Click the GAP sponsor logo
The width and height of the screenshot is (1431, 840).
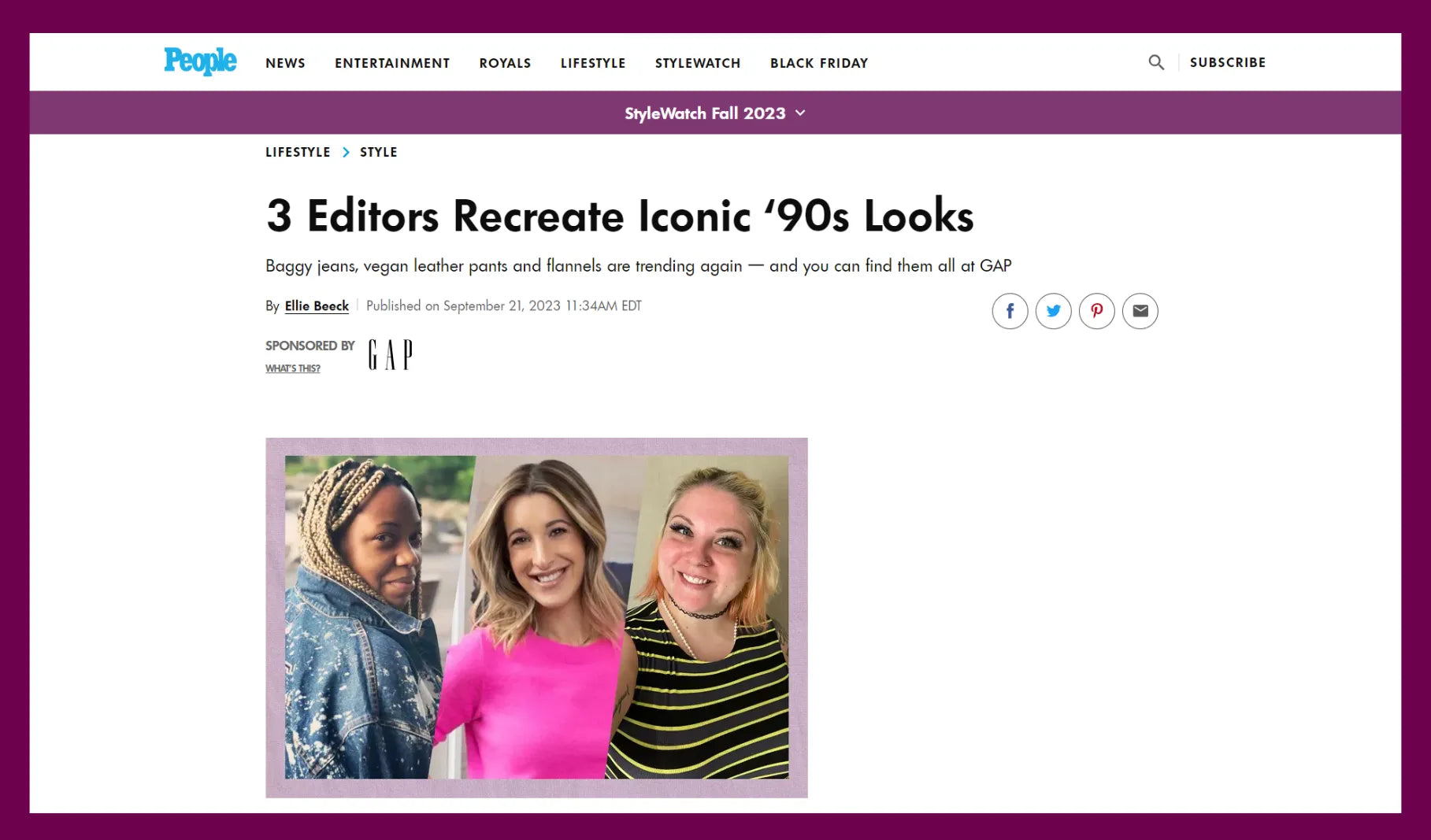pos(390,355)
